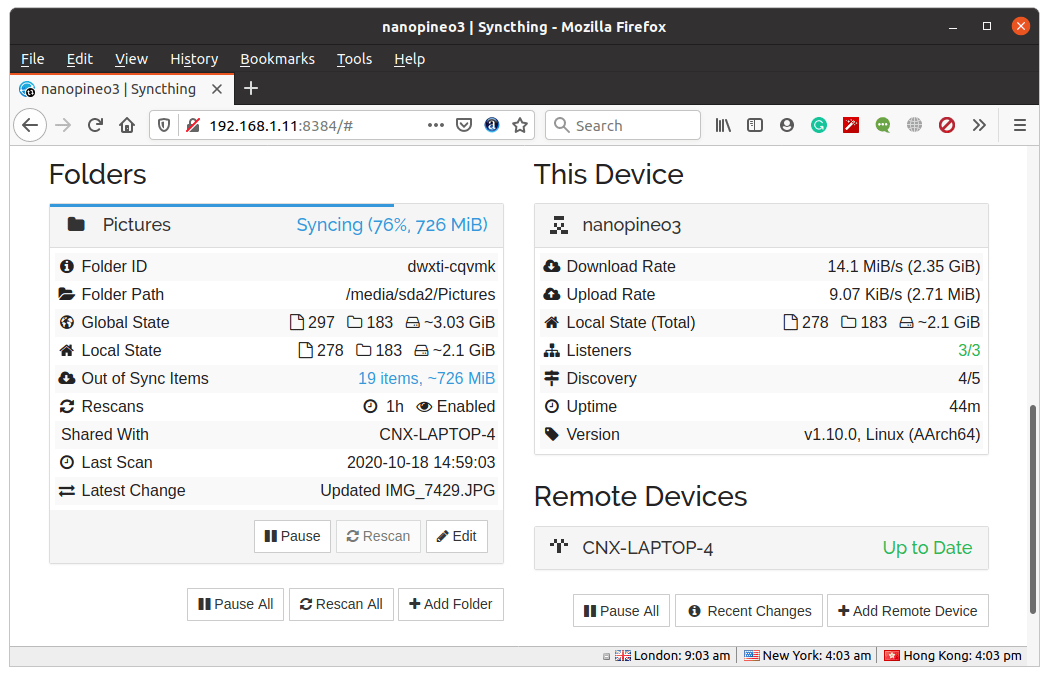1049x676 pixels.
Task: Show insecure connection padlock info
Action: [x=193, y=125]
